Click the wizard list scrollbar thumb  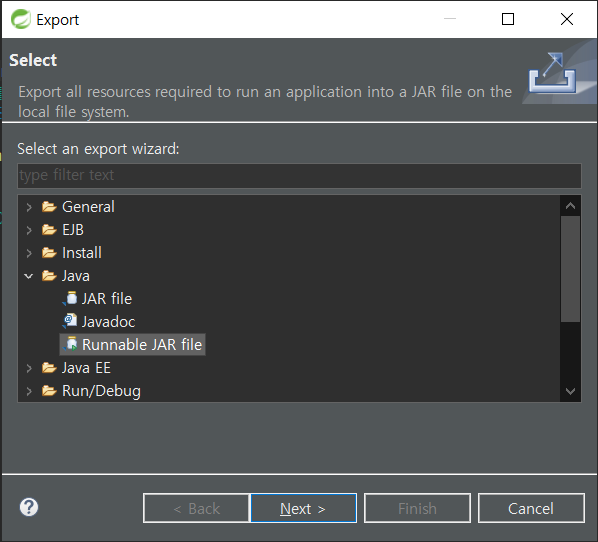(570, 269)
